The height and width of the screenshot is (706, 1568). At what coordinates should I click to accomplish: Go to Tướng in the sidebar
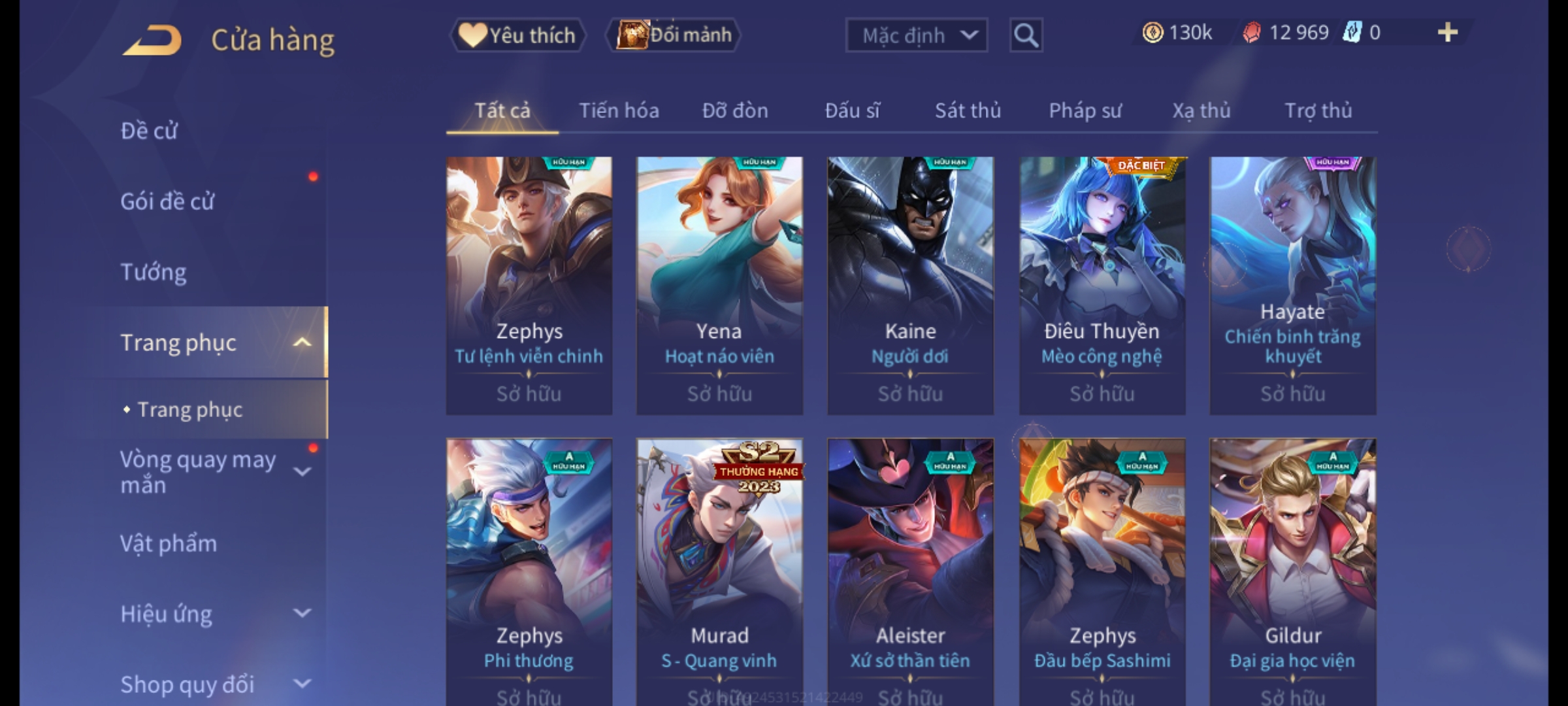click(x=154, y=272)
